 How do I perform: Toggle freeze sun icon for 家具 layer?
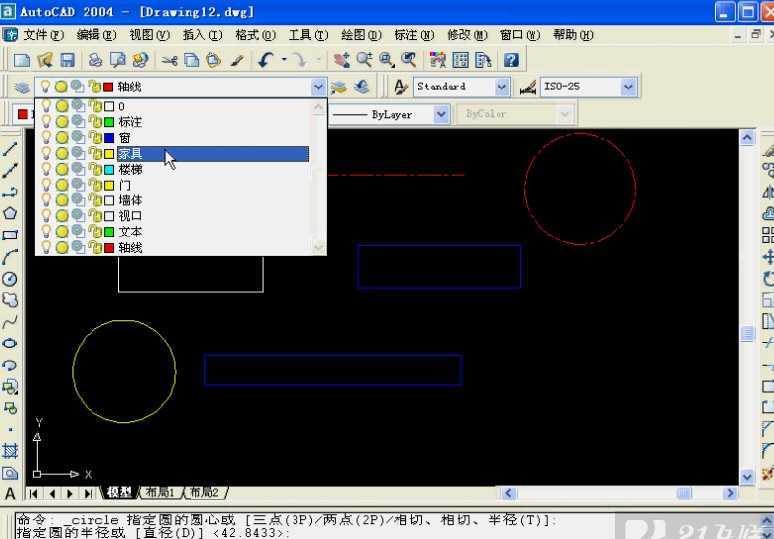tap(62, 154)
